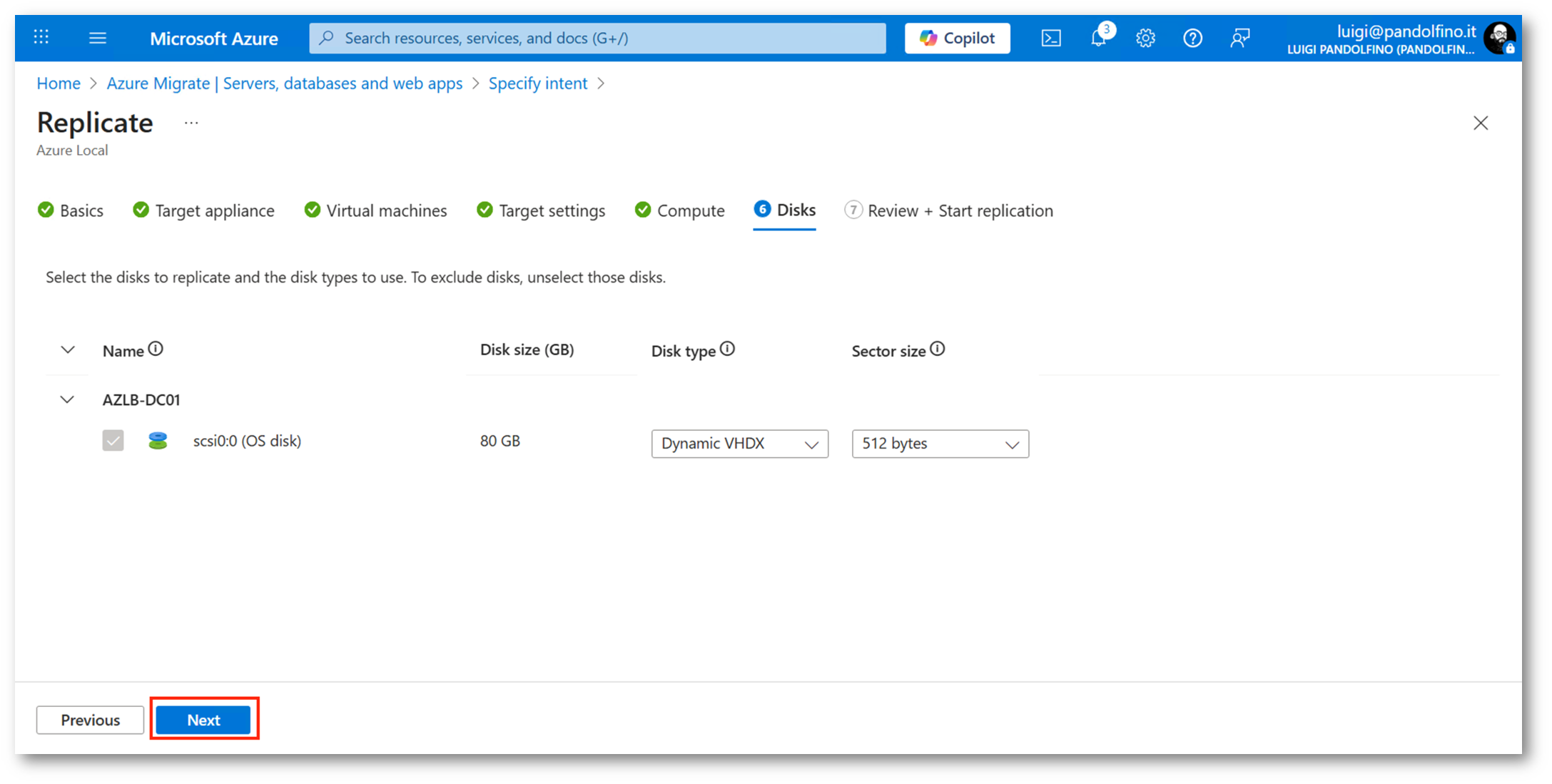The height and width of the screenshot is (784, 1552).
Task: Click the search resources input field
Action: point(598,39)
